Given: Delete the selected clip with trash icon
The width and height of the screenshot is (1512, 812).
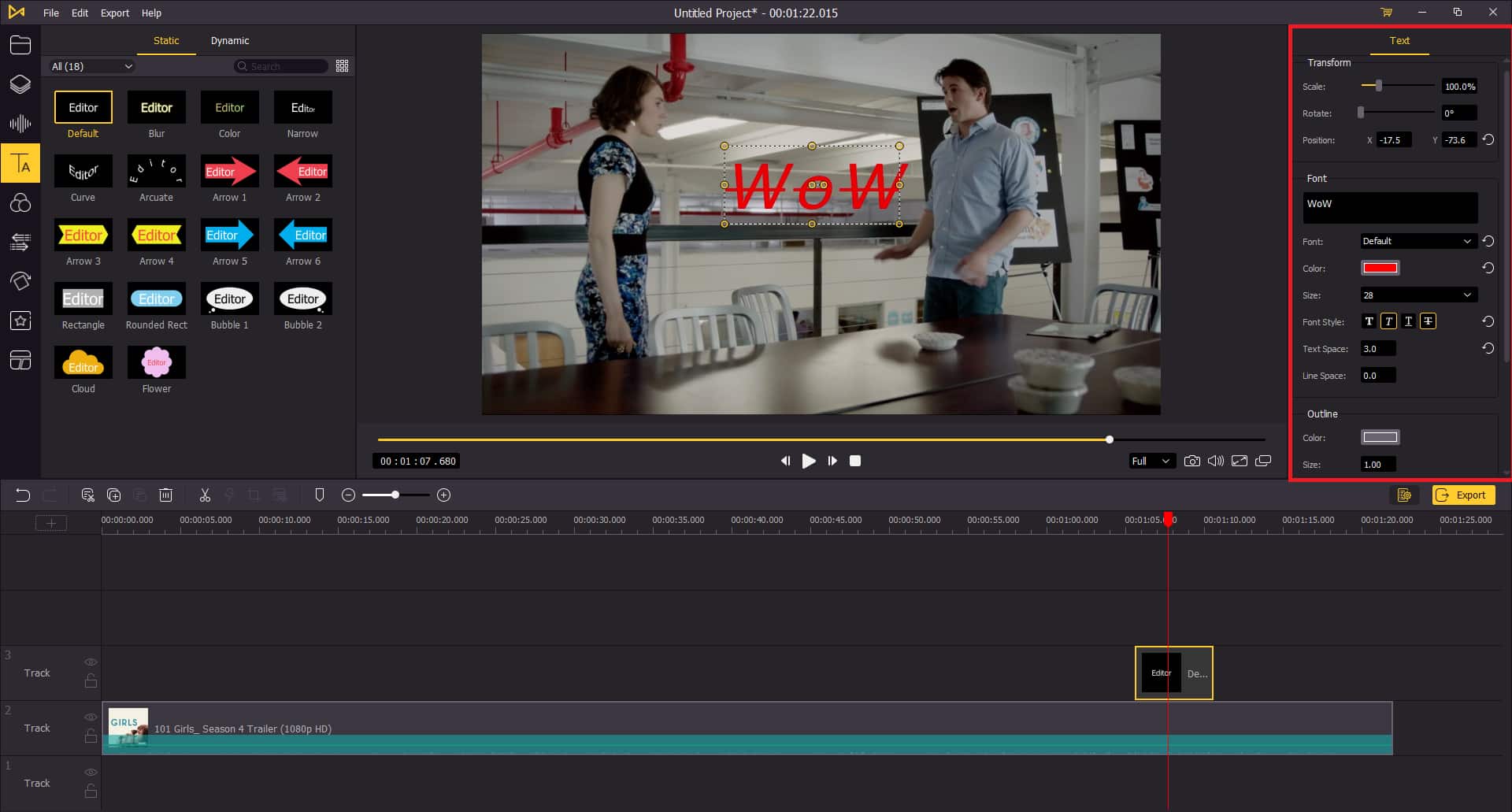Looking at the screenshot, I should coord(165,495).
